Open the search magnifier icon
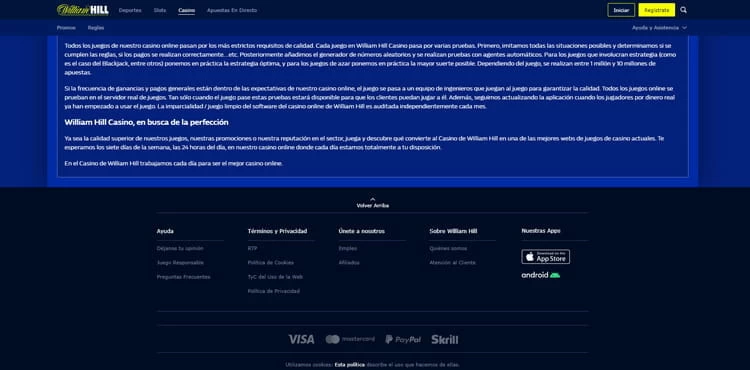This screenshot has height=370, width=750. pos(684,10)
